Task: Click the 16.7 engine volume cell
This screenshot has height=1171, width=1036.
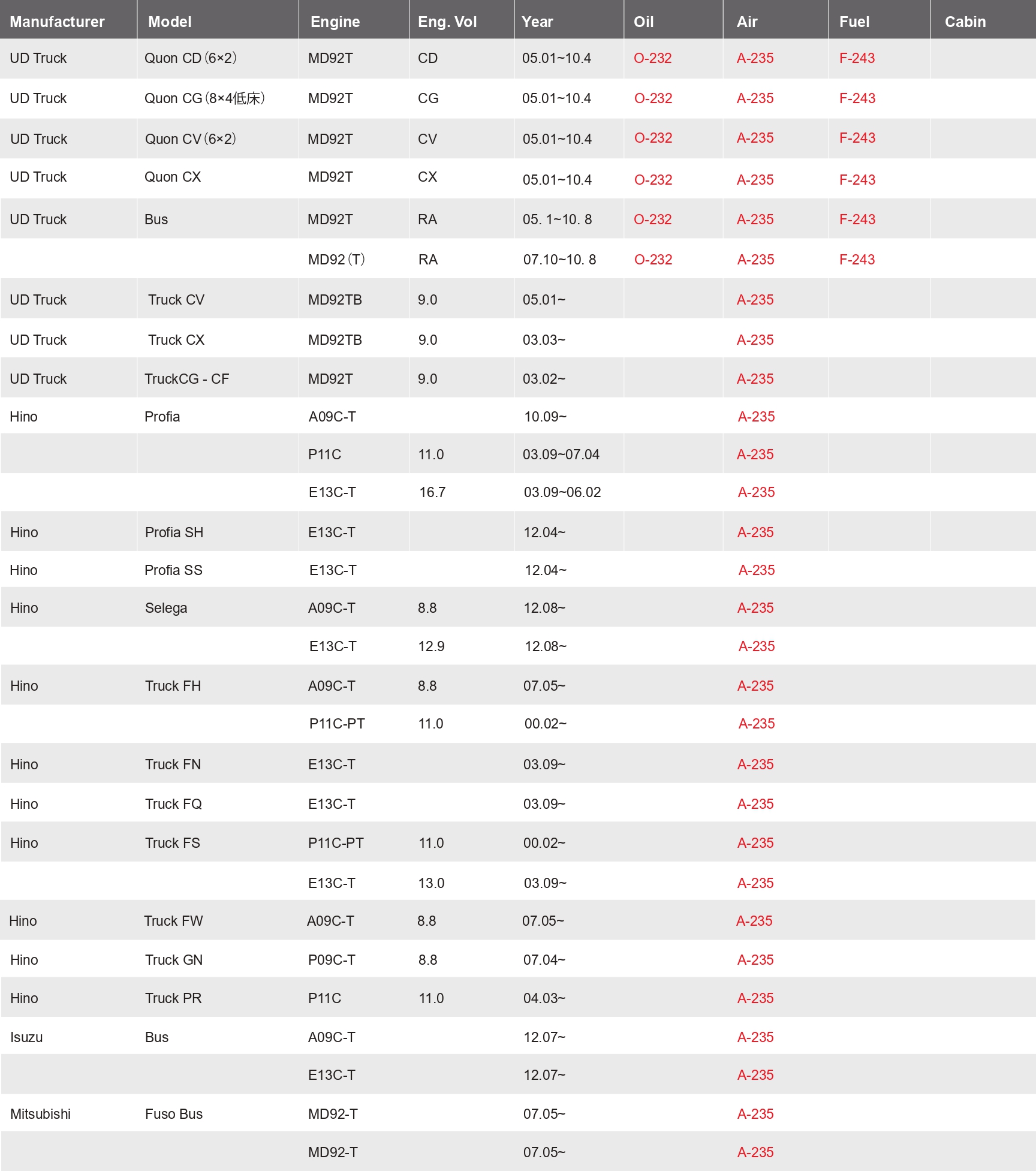Action: tap(432, 492)
